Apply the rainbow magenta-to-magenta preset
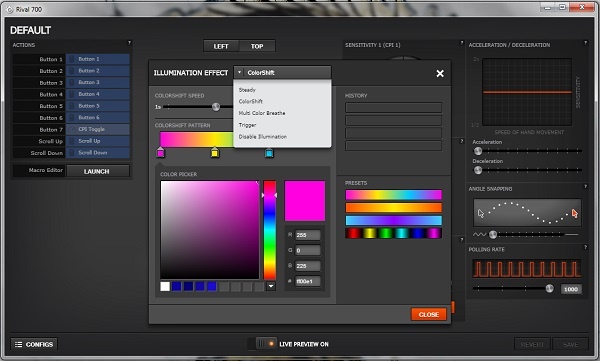The image size is (600, 361). (393, 195)
